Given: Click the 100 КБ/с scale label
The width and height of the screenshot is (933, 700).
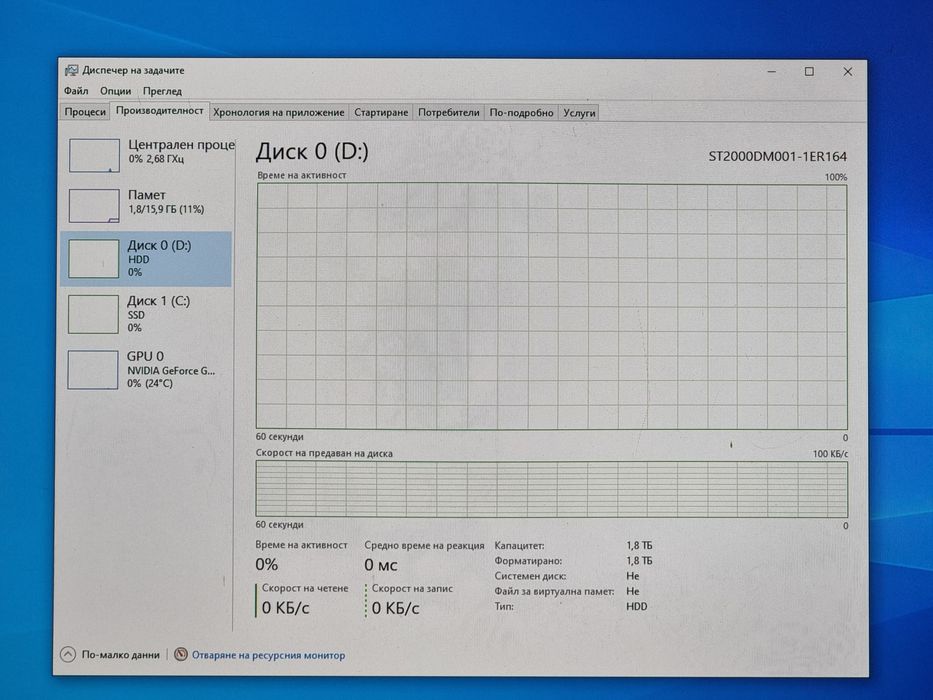Looking at the screenshot, I should (x=830, y=454).
